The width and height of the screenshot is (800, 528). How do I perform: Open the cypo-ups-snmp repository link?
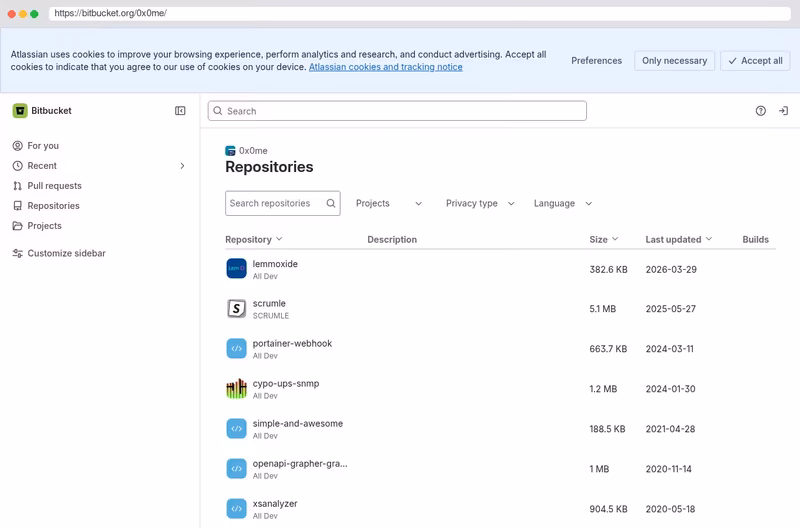point(286,383)
